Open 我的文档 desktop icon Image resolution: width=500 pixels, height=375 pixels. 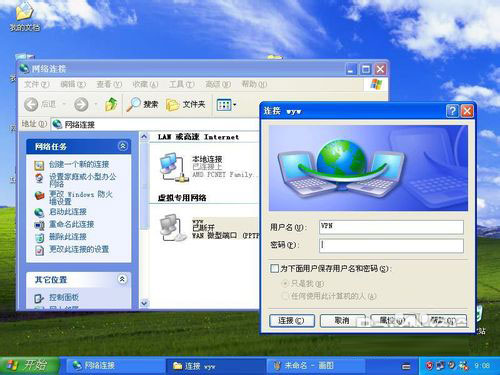point(25,16)
